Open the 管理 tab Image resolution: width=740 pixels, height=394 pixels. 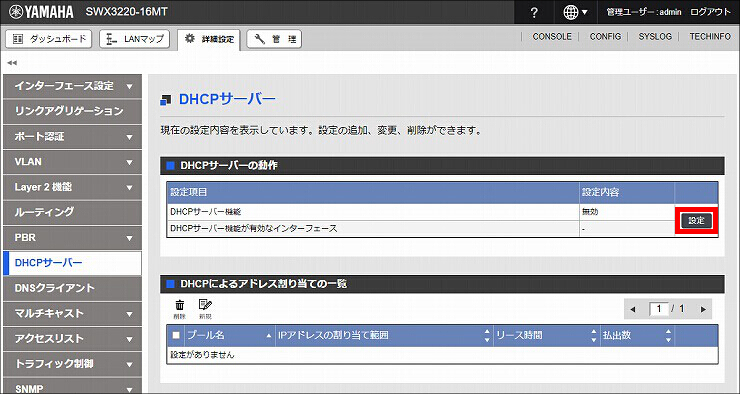[x=274, y=39]
